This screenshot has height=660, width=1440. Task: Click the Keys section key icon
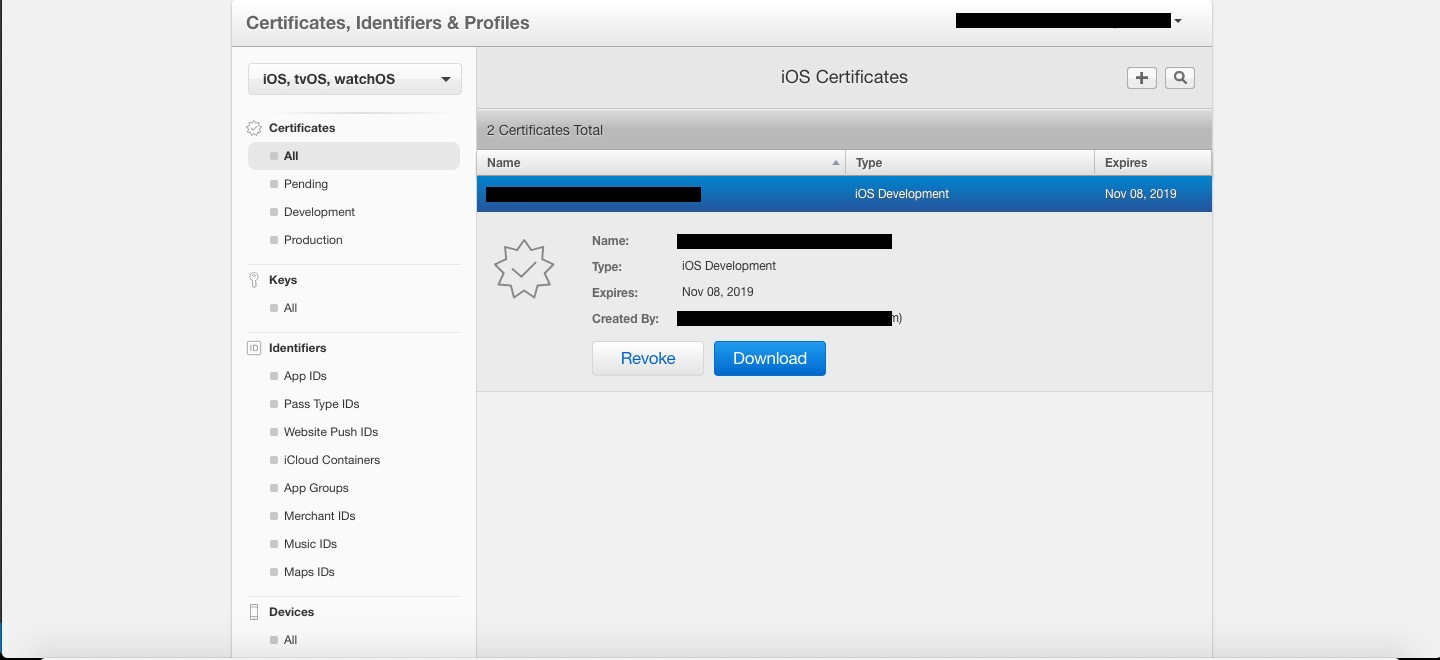(254, 280)
